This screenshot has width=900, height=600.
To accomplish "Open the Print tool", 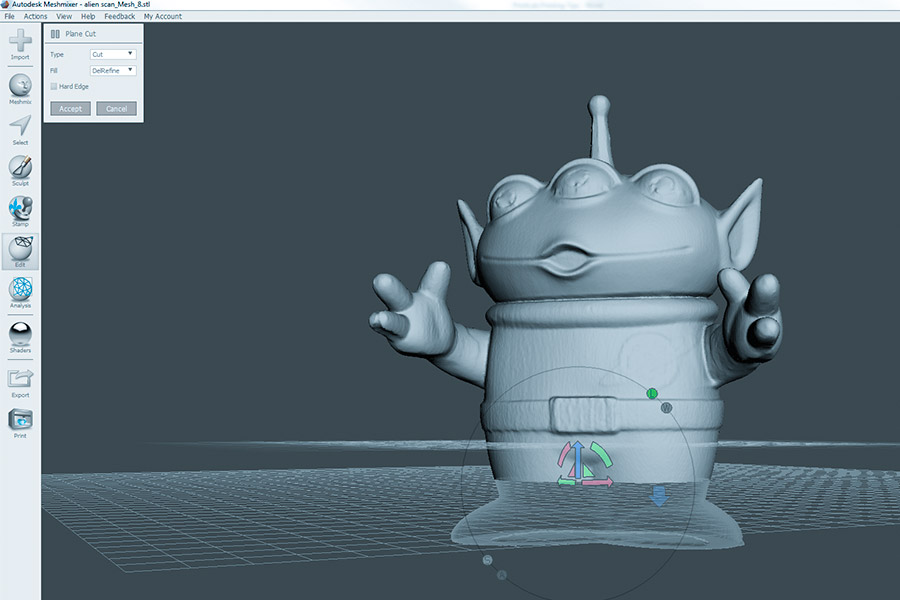I will pyautogui.click(x=20, y=420).
